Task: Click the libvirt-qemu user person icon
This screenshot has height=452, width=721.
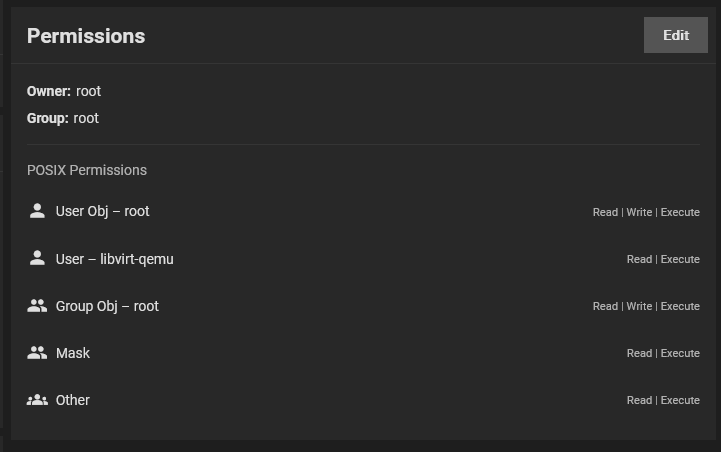Action: click(x=37, y=258)
